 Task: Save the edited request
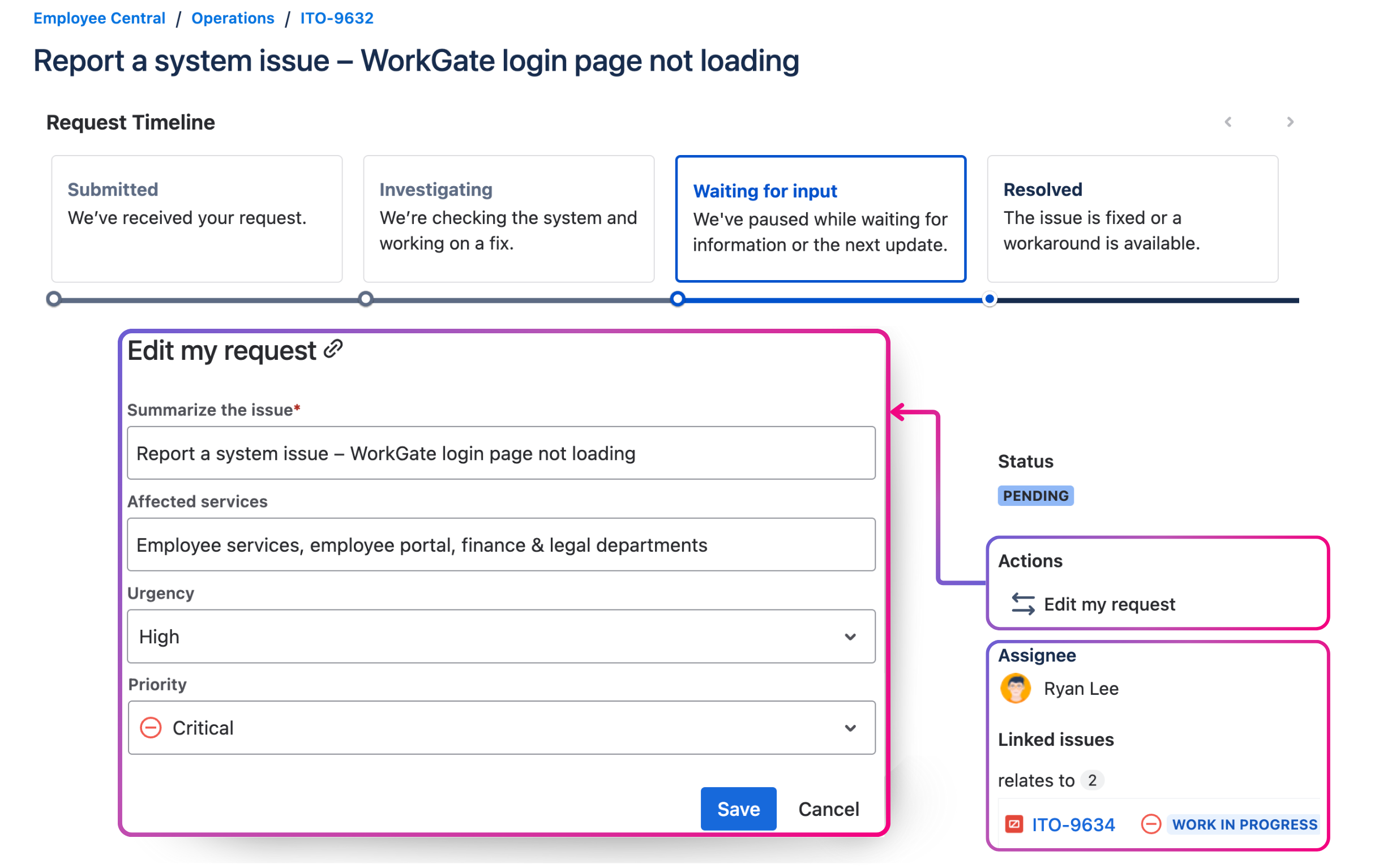click(738, 809)
